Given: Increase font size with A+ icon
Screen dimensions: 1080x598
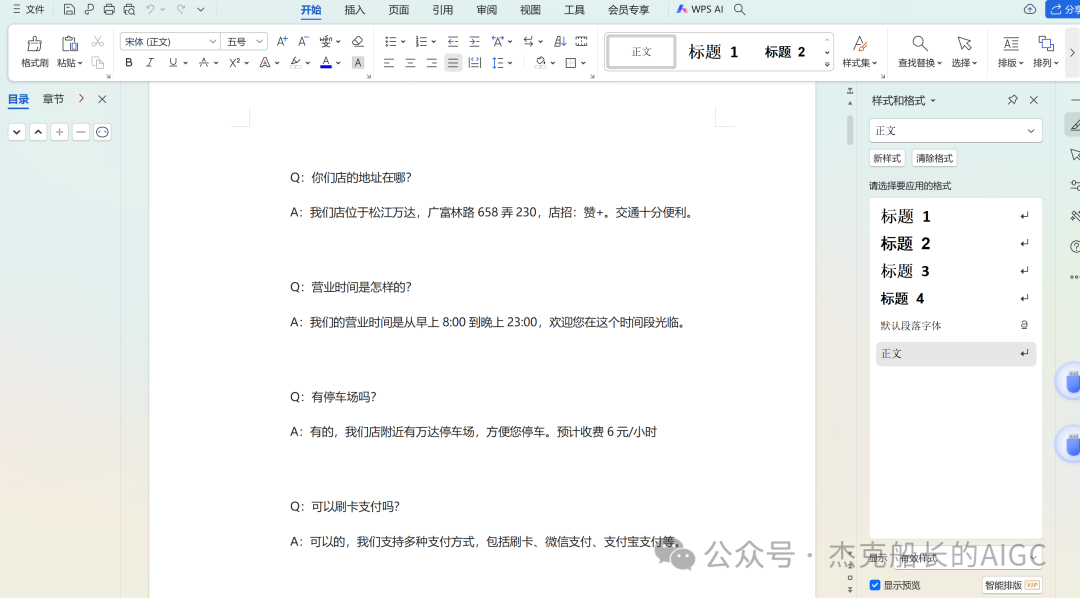Looking at the screenshot, I should tap(282, 41).
